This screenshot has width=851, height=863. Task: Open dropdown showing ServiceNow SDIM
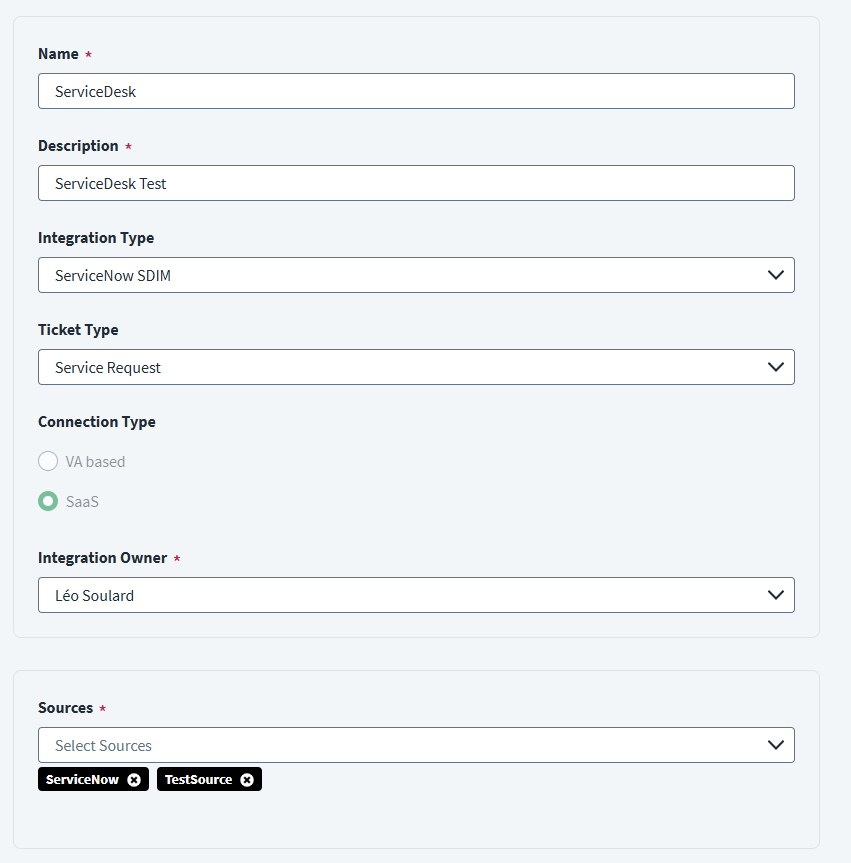400,275
